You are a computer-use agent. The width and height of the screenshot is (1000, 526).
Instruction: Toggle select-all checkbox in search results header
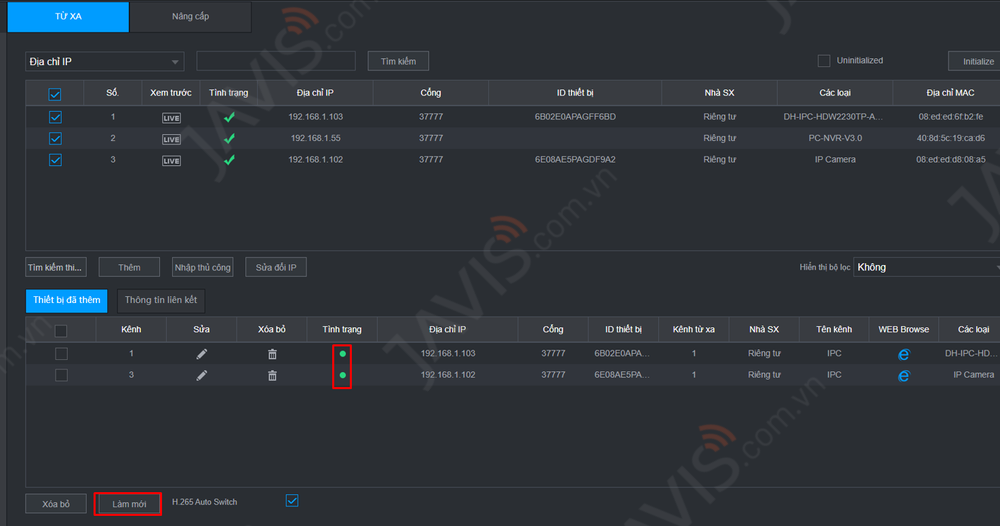(55, 94)
